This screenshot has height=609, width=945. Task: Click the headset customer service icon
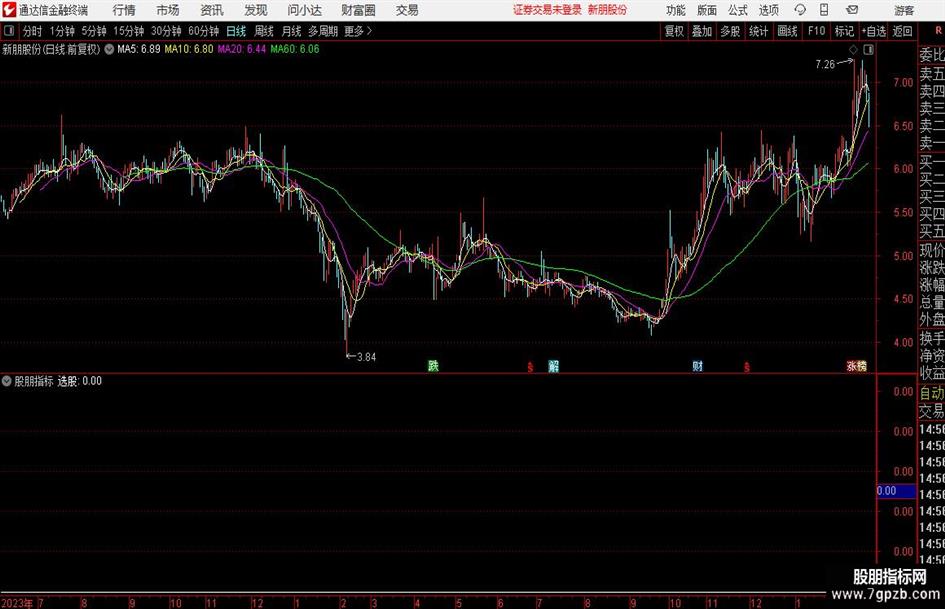[800, 10]
